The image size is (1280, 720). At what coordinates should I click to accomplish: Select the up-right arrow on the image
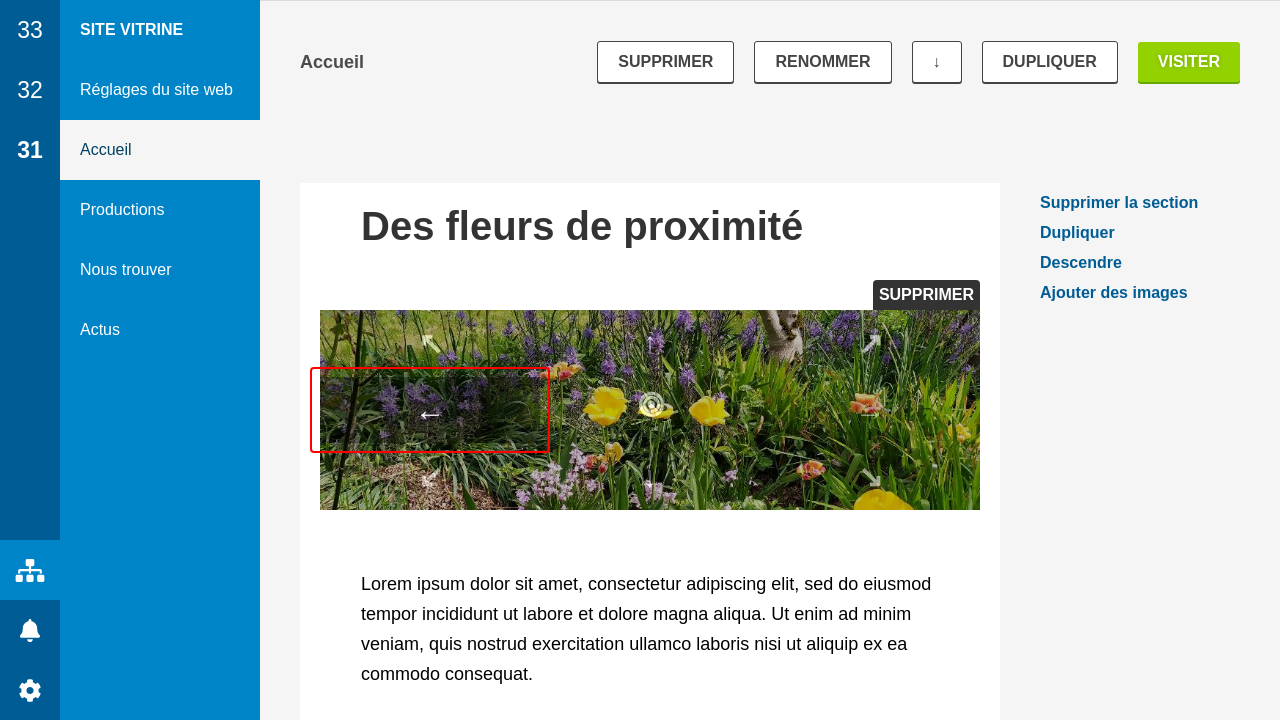pos(871,343)
